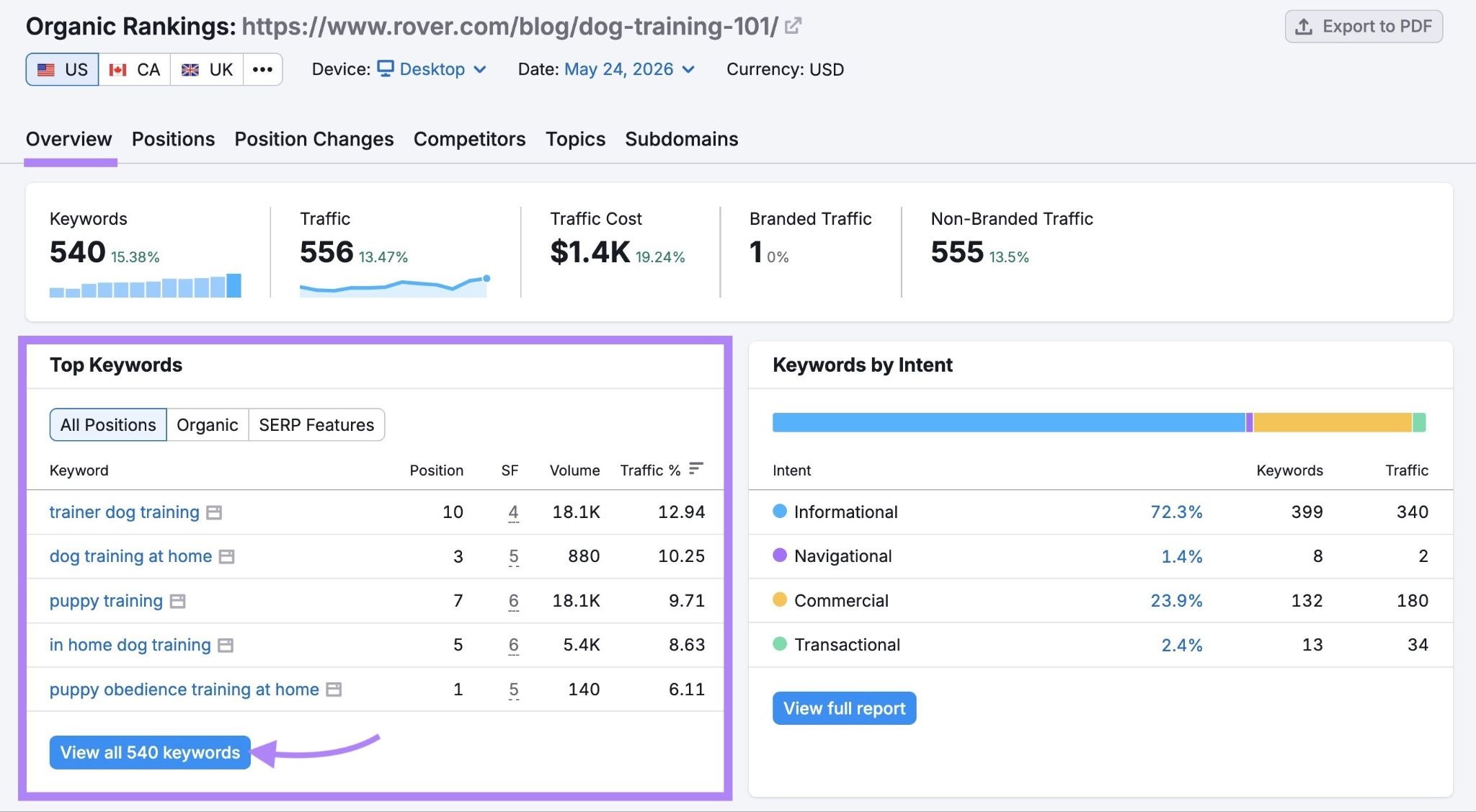The width and height of the screenshot is (1476, 812).
Task: Switch to the Topics tab
Action: point(575,138)
